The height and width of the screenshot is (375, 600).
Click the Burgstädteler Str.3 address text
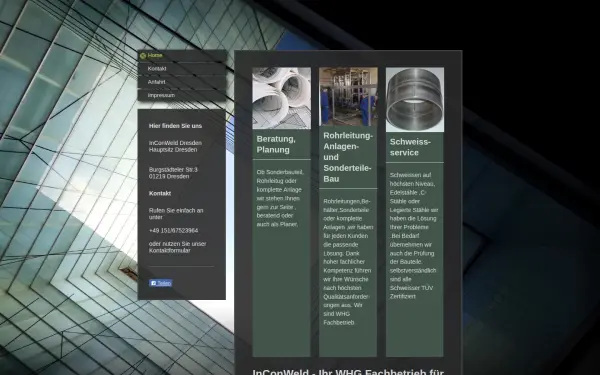(x=173, y=173)
